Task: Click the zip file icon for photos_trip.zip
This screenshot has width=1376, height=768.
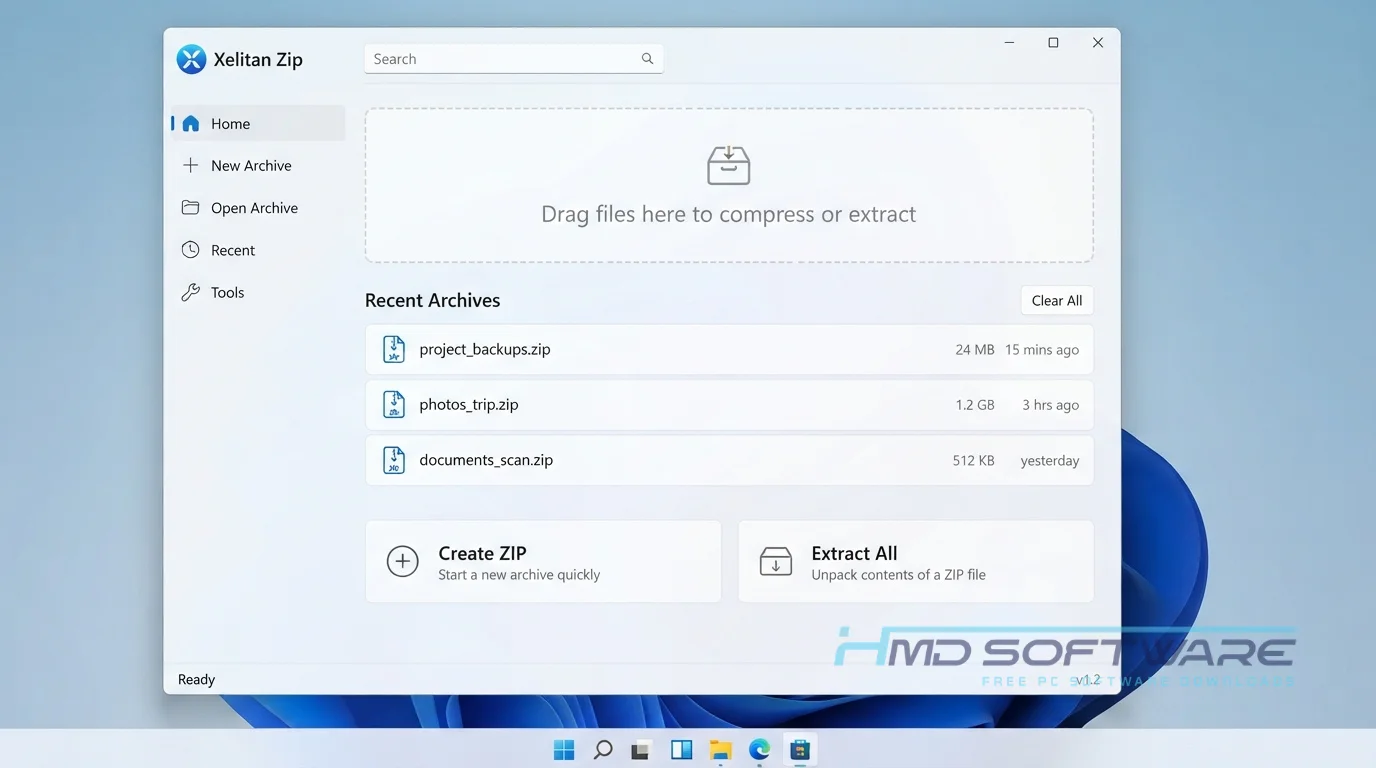Action: [x=394, y=405]
